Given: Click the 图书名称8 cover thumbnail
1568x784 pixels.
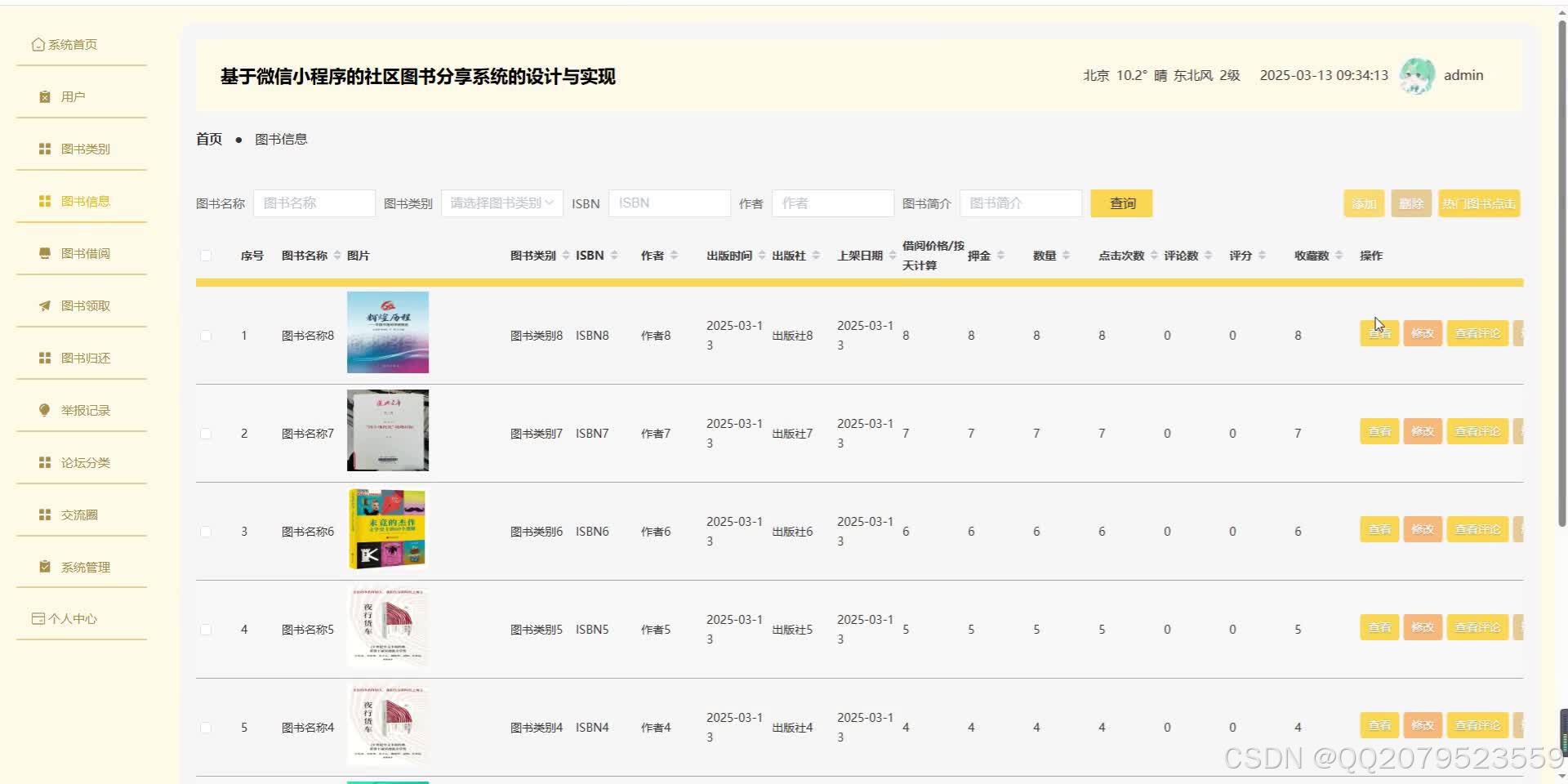Looking at the screenshot, I should pos(388,332).
